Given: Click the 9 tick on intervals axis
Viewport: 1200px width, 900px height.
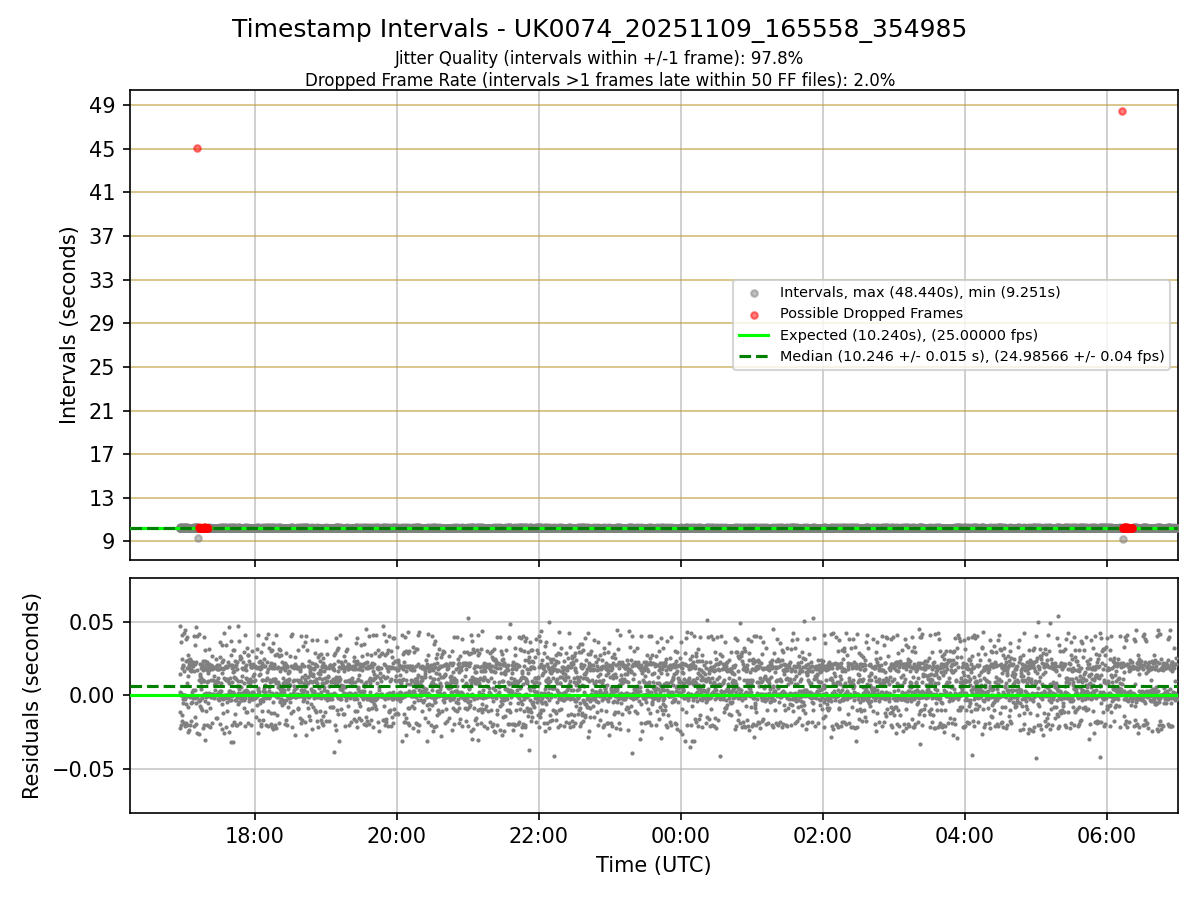Looking at the screenshot, I should tap(110, 541).
